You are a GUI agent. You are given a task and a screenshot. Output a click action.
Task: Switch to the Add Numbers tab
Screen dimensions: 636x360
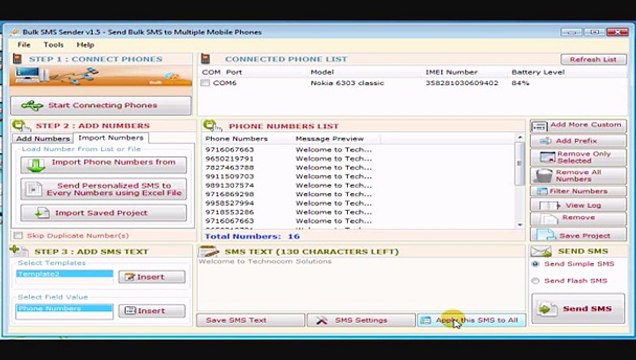43,138
